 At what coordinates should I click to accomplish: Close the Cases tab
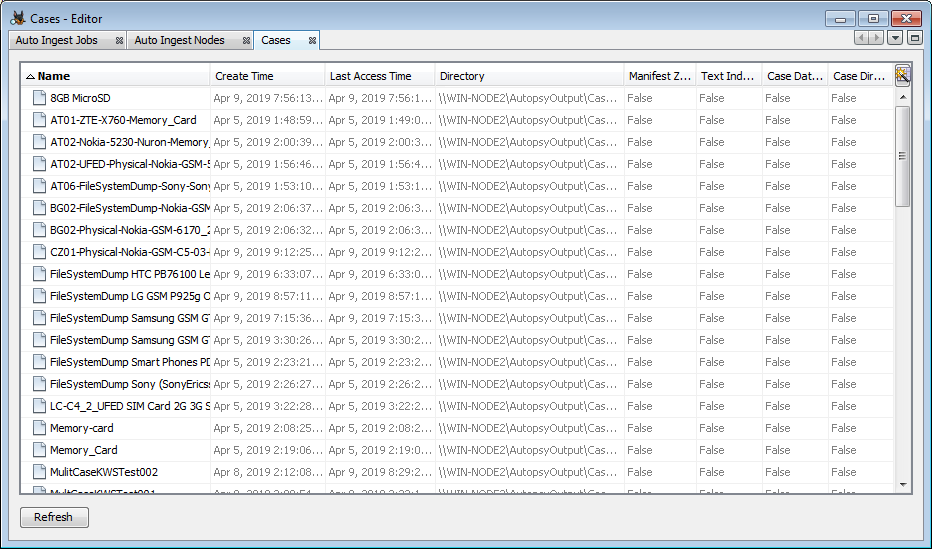tap(312, 41)
